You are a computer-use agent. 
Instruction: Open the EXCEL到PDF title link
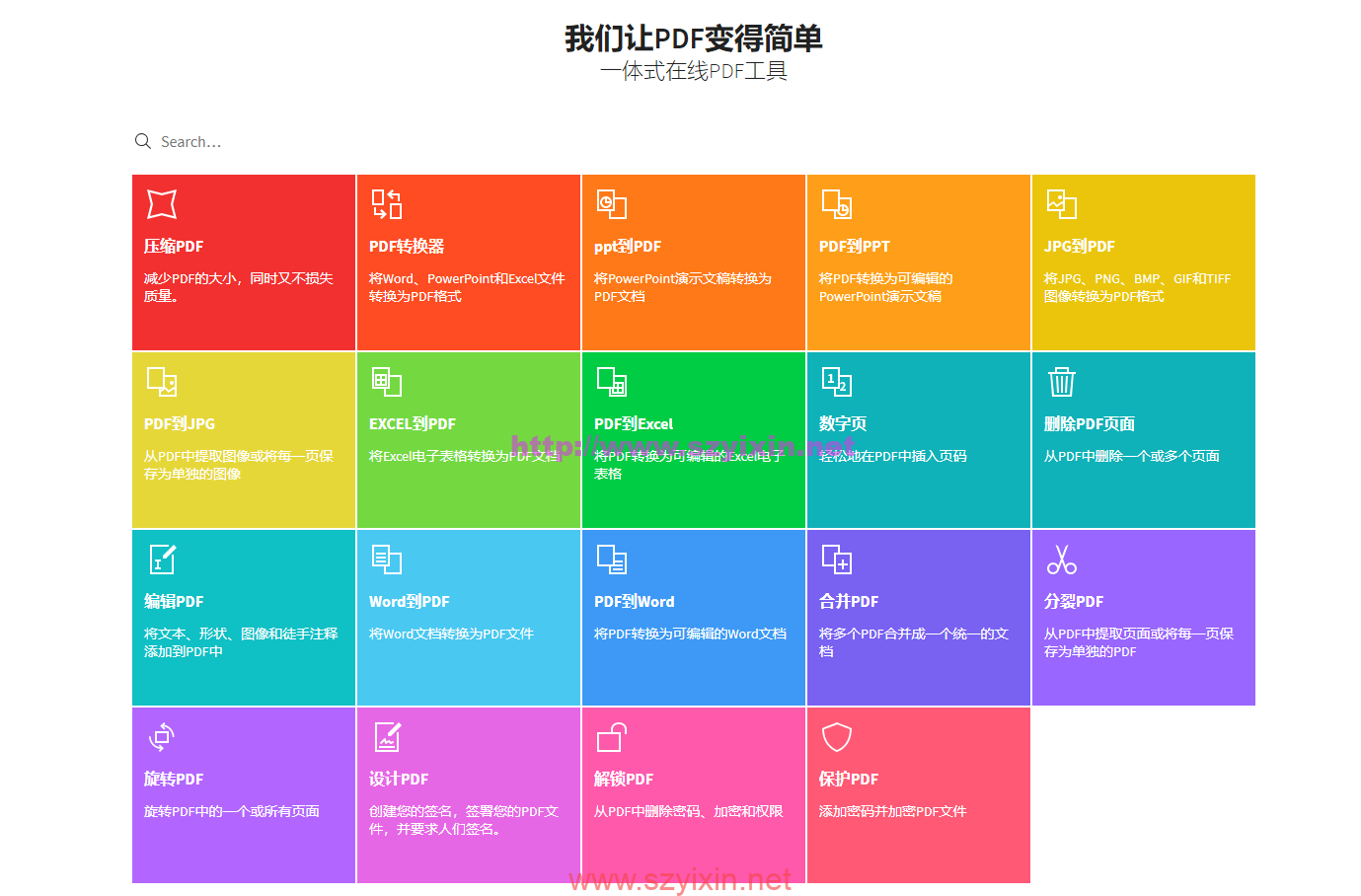click(413, 424)
